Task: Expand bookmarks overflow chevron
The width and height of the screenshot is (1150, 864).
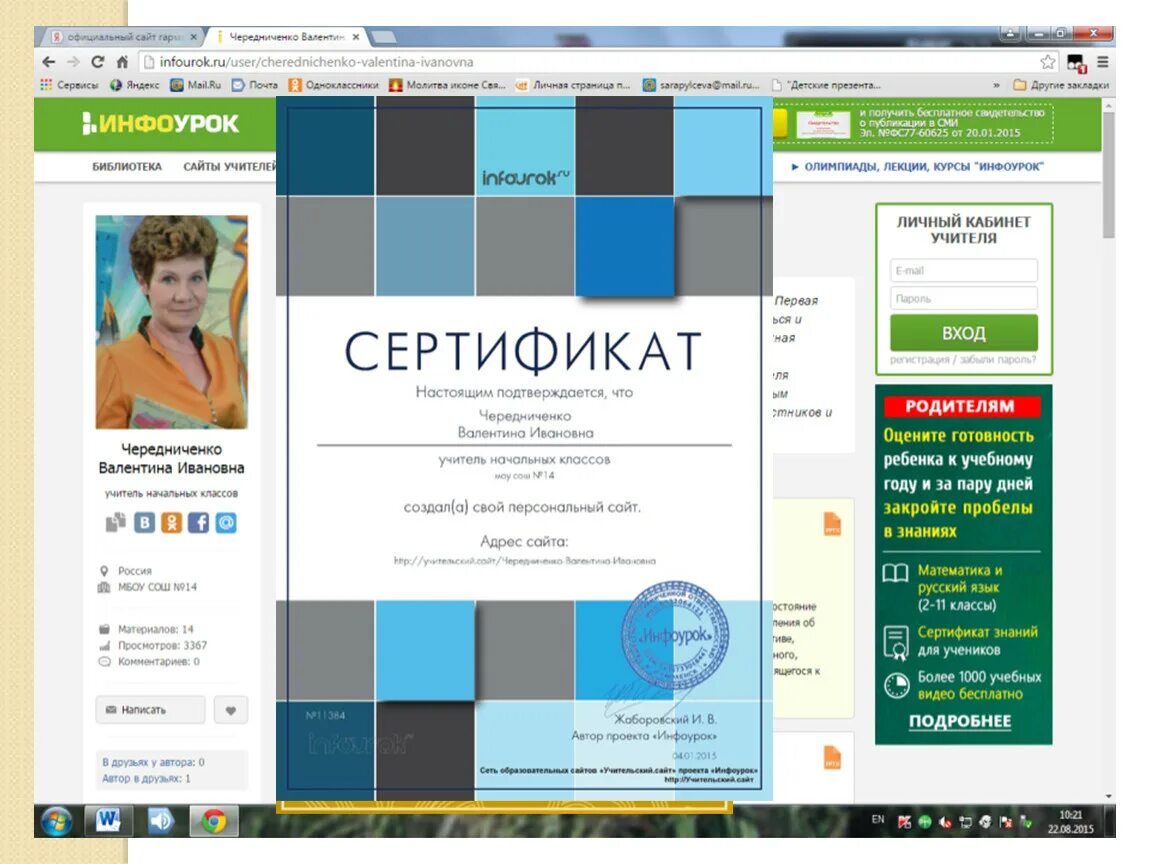Action: [x=996, y=85]
